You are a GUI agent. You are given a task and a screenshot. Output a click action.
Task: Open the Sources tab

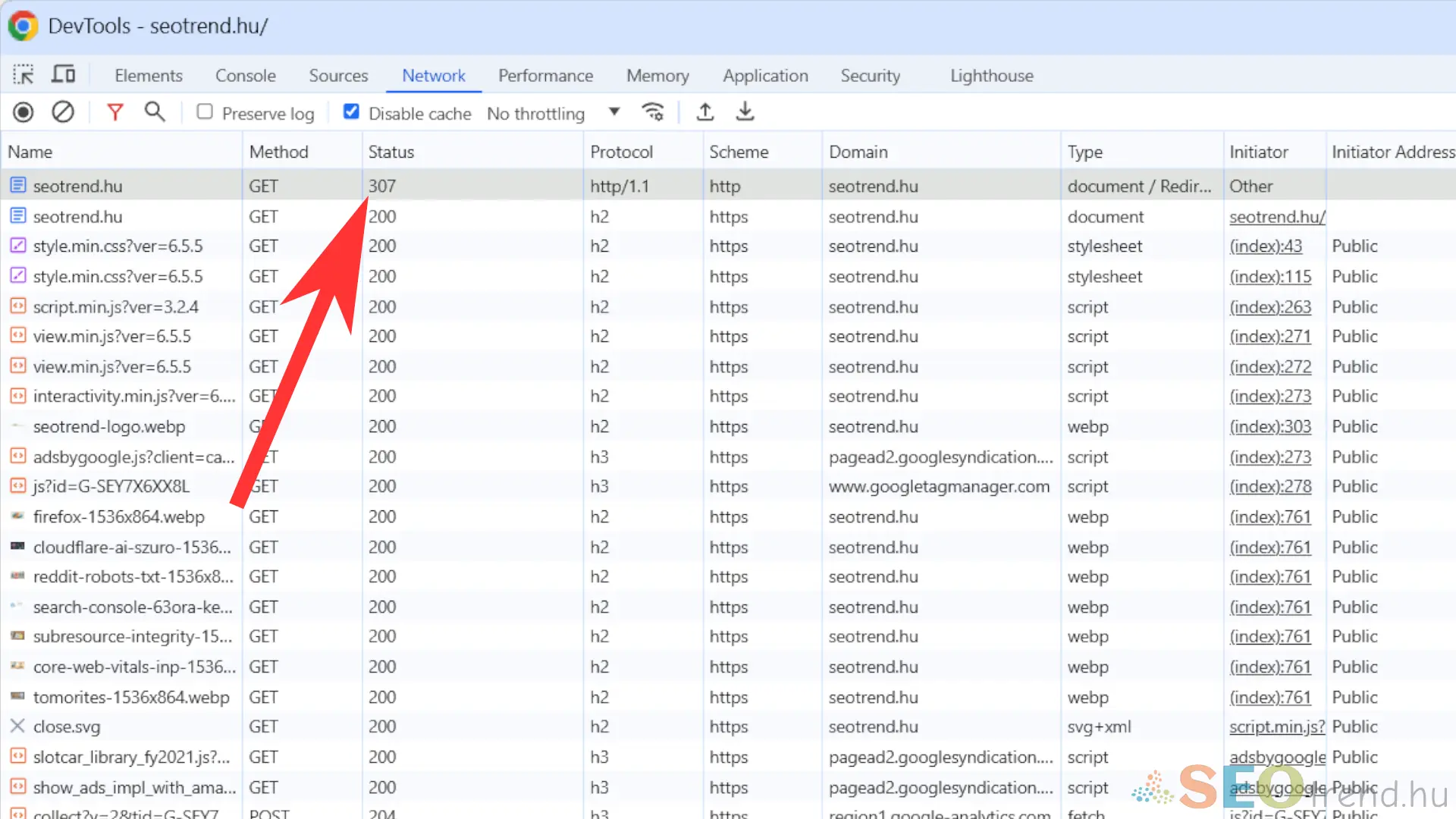click(338, 76)
